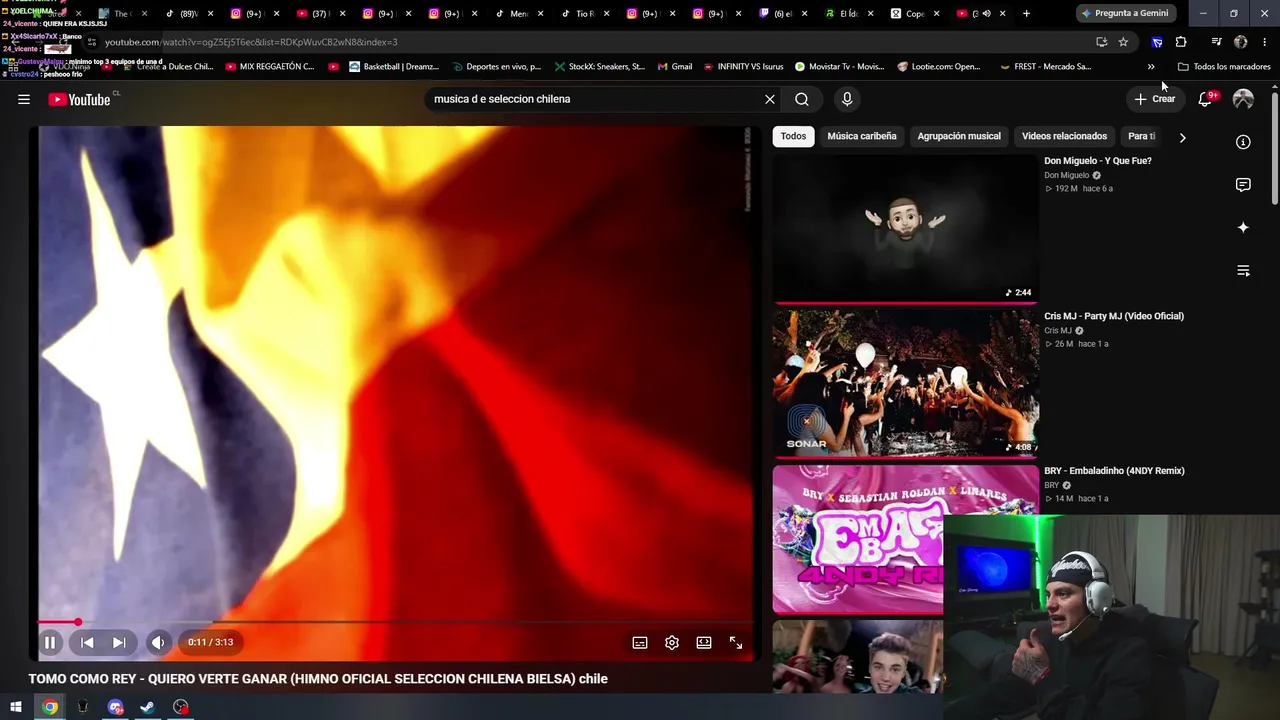
Task: Click the YouTube page scrollbar
Action: [1275, 150]
